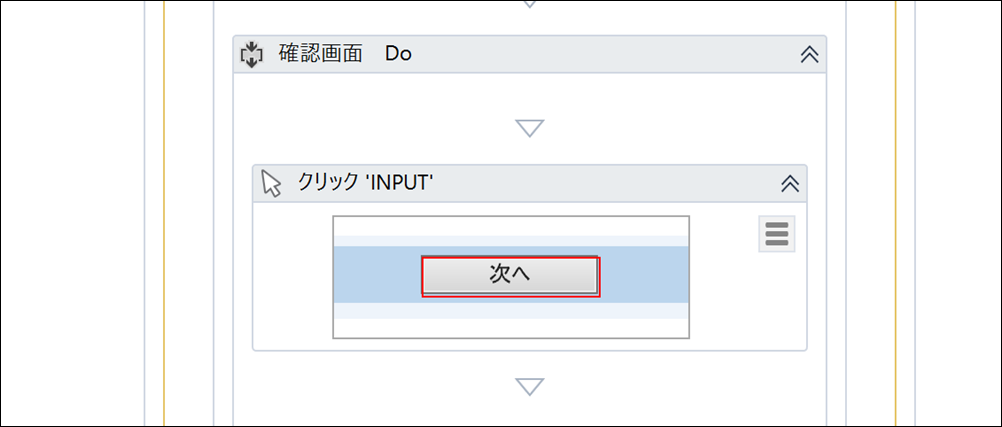Collapse the 確認画面 Do sequence
The image size is (1002, 427).
tap(809, 55)
